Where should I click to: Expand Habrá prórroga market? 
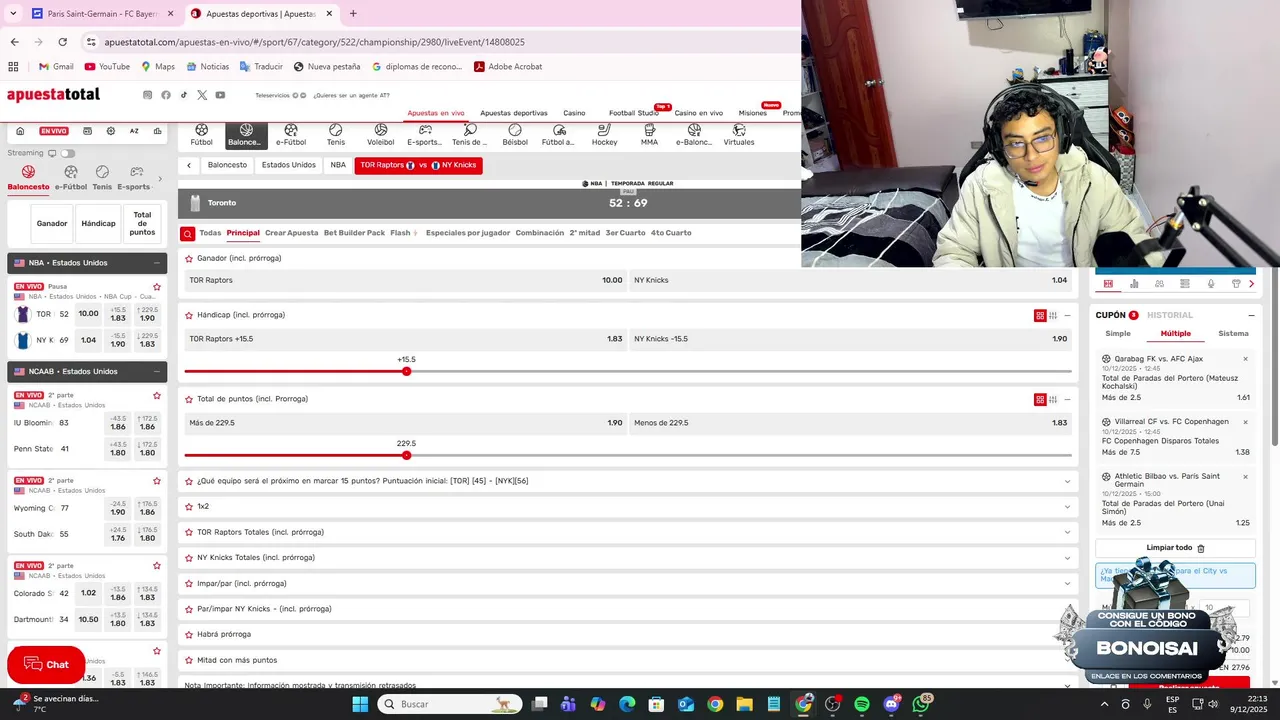628,635
